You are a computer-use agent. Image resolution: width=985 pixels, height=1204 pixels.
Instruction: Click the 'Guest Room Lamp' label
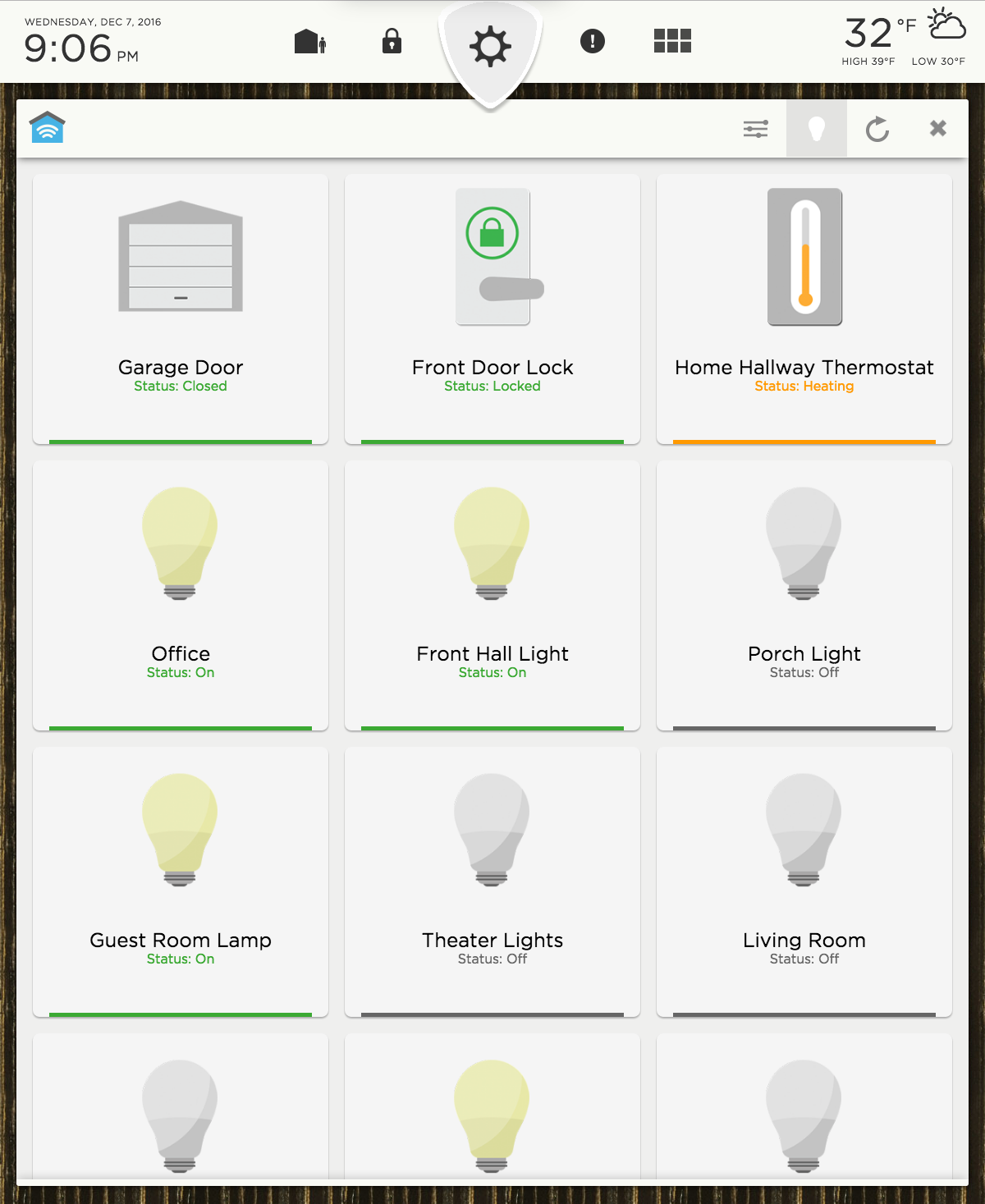(x=181, y=940)
